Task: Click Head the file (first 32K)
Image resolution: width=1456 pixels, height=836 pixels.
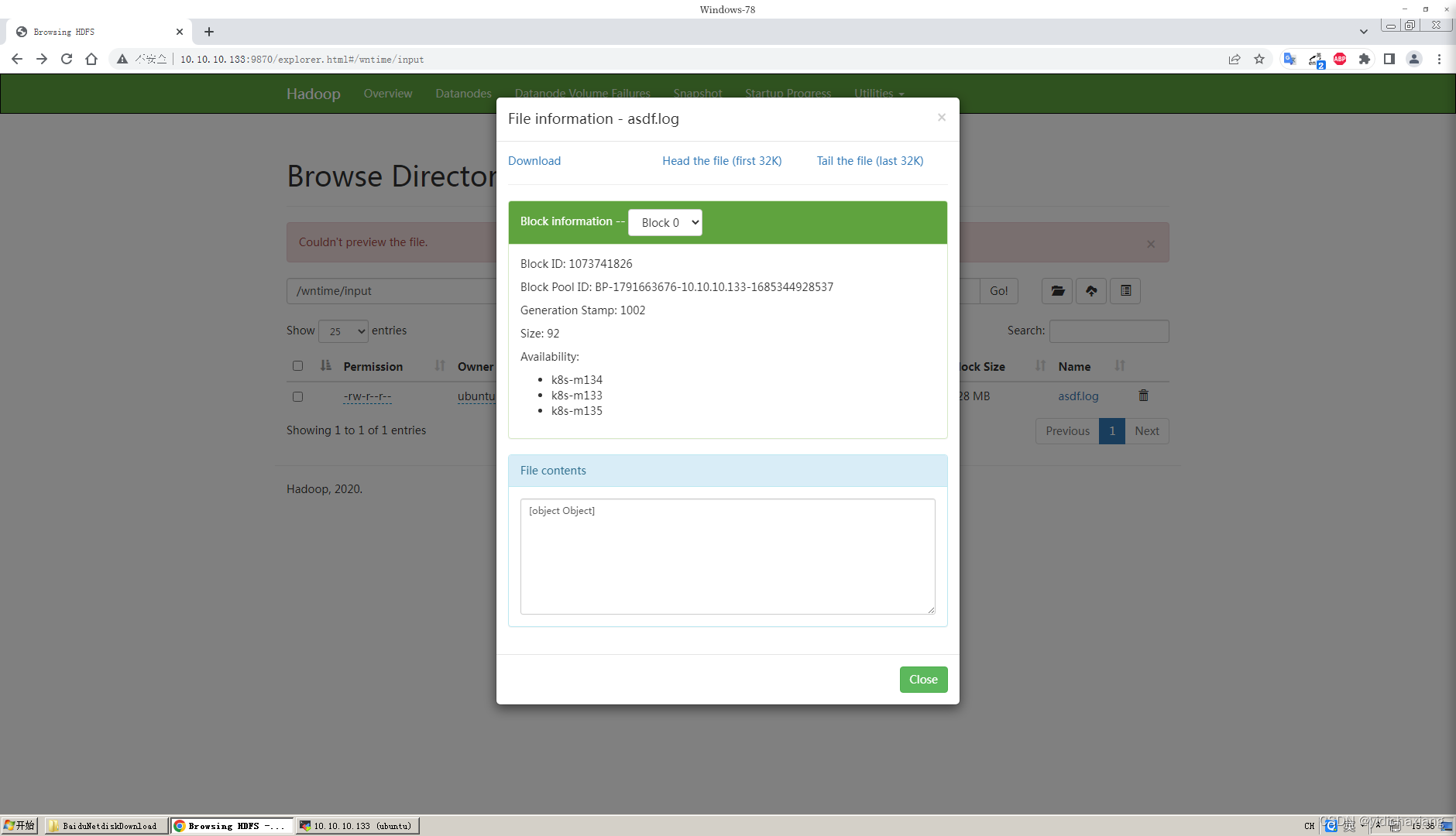Action: [722, 161]
